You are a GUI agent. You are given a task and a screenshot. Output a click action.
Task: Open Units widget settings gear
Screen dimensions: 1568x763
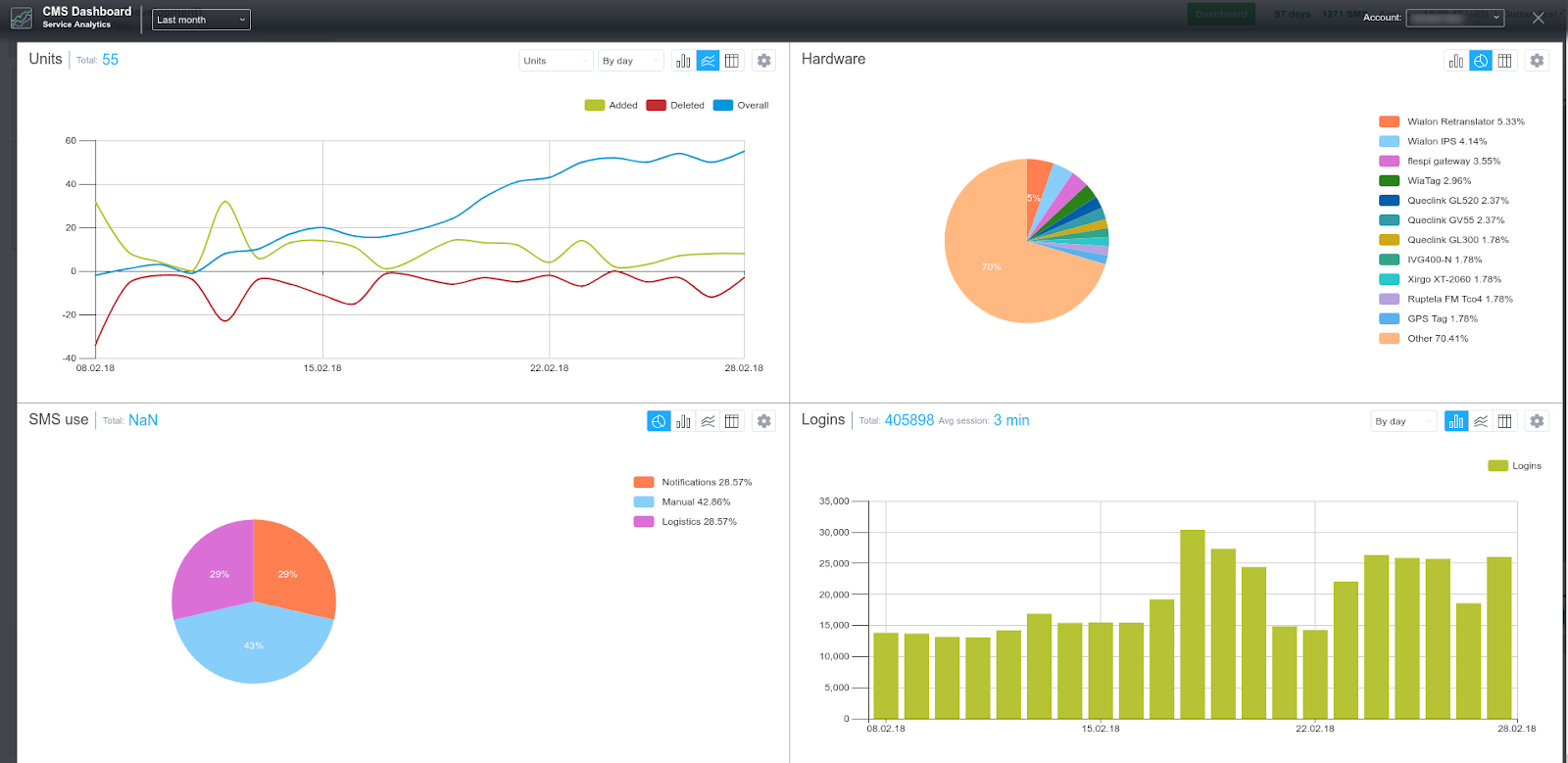[764, 61]
